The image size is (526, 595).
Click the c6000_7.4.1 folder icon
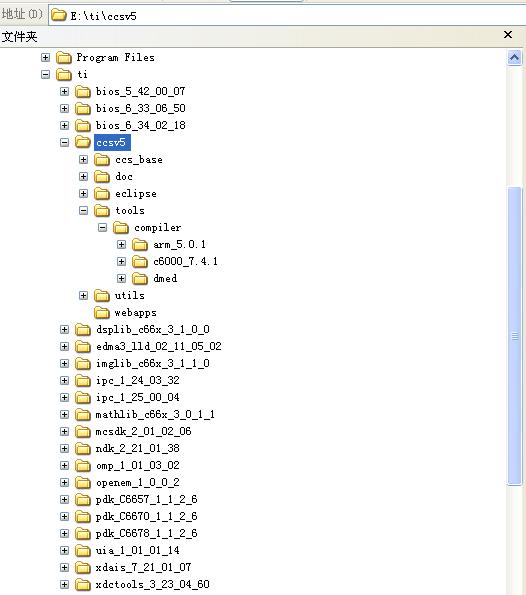coord(140,262)
